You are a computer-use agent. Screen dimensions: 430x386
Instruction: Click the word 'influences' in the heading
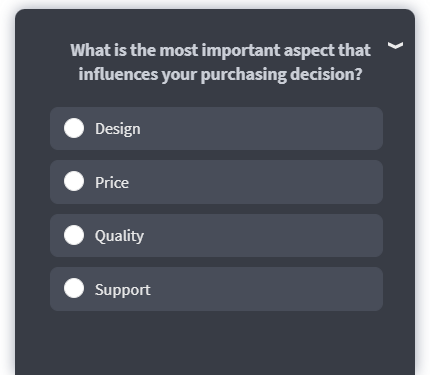[x=118, y=74]
